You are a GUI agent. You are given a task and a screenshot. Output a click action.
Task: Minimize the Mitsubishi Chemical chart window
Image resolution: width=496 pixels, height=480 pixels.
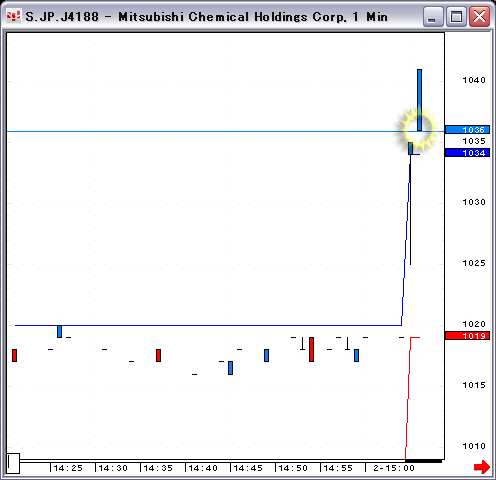click(432, 16)
